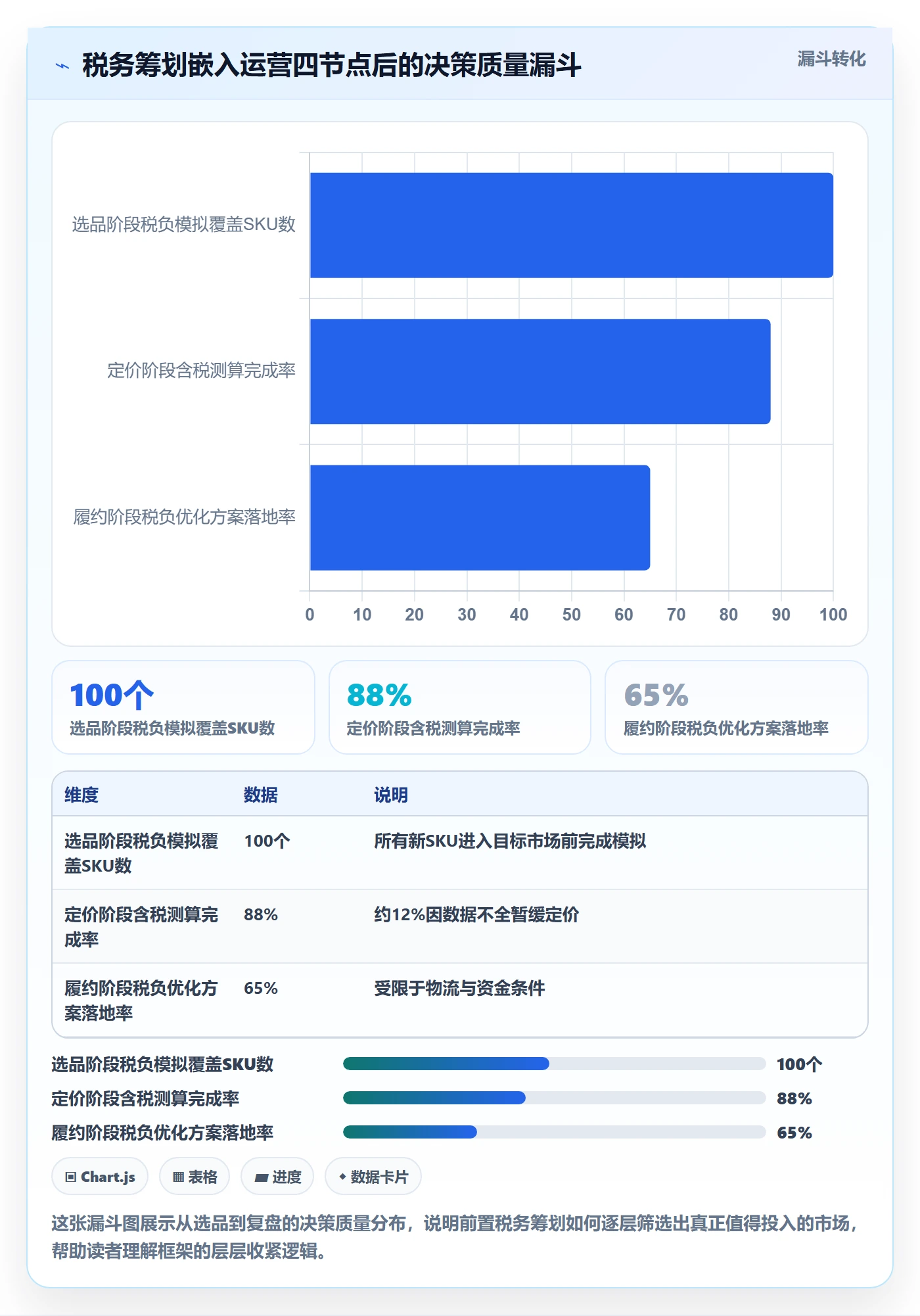
Task: Click y-axis label 履约阶段税负优化方案落地率 on chart
Action: [x=185, y=517]
